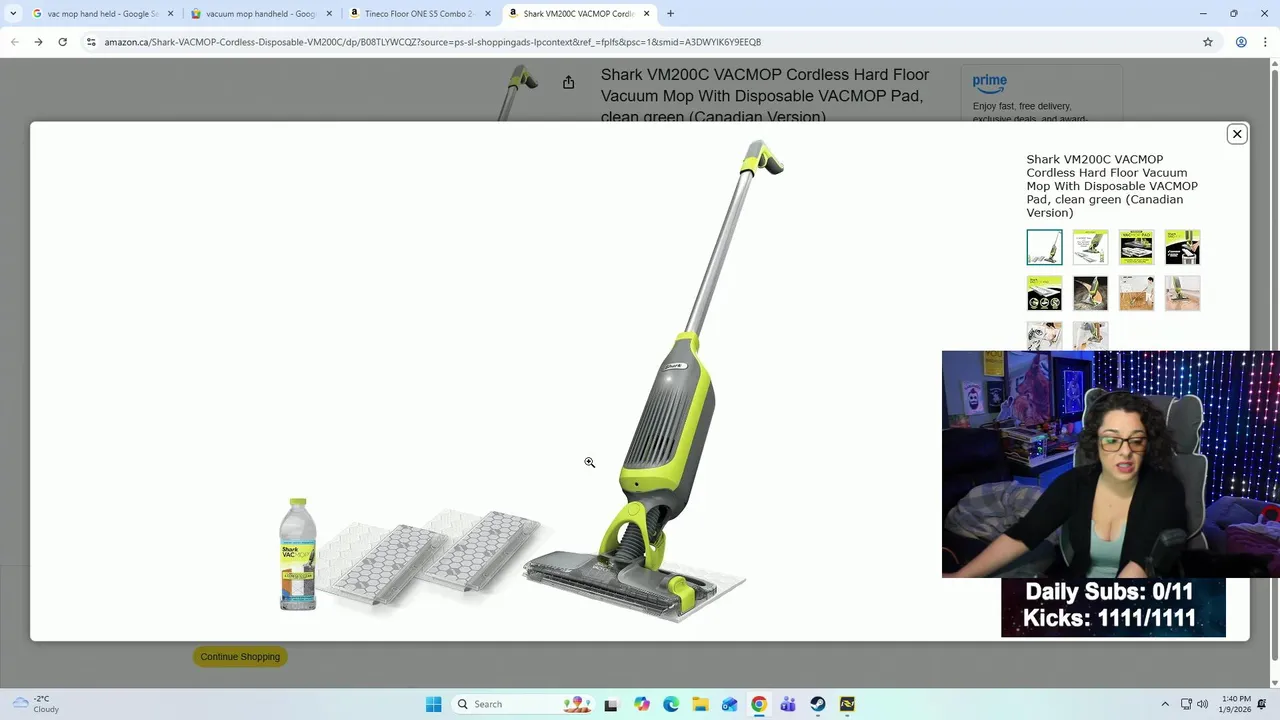The width and height of the screenshot is (1280, 720).
Task: Close the Tineco Floor ONE tab
Action: coord(488,14)
